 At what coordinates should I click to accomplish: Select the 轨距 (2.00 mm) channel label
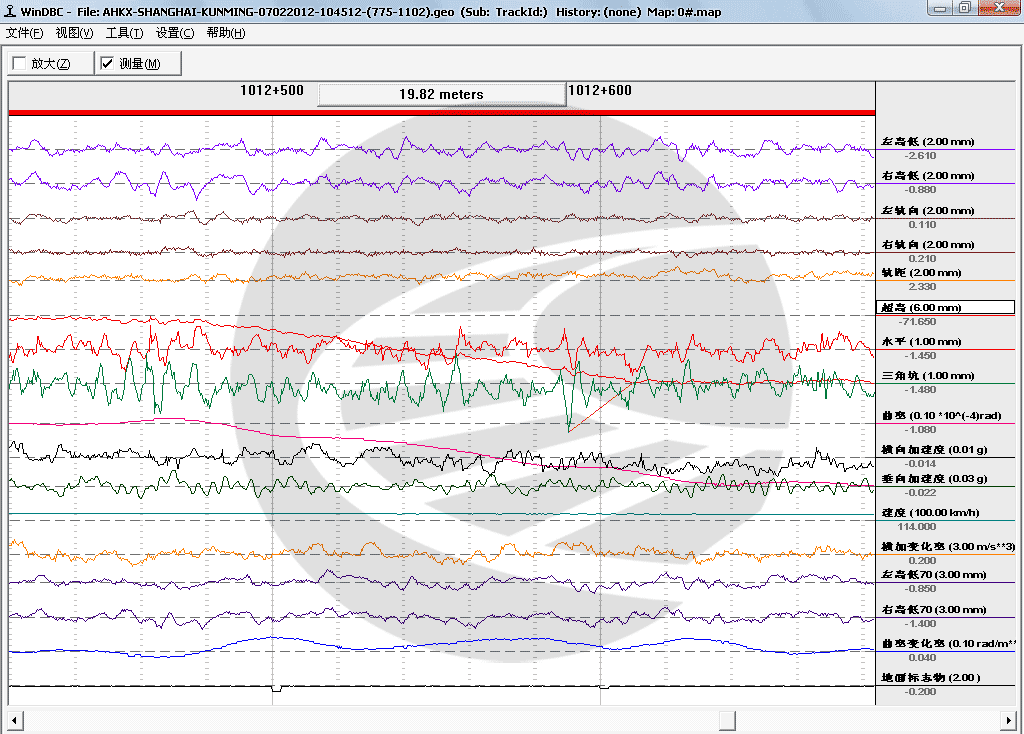point(921,272)
